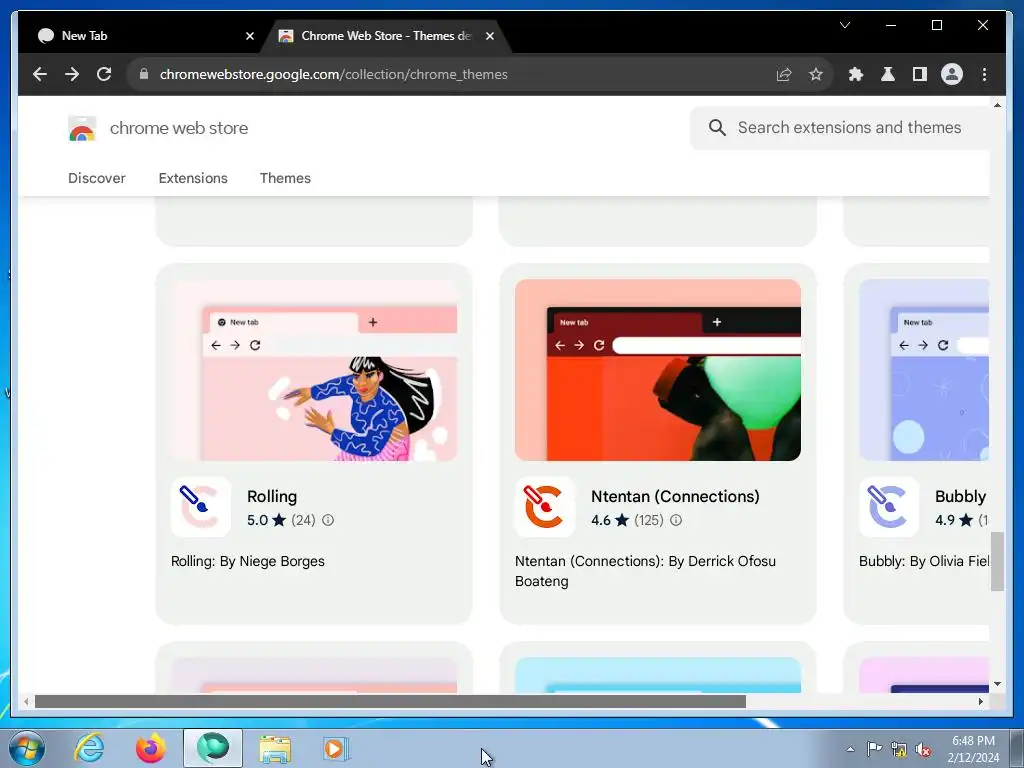Click the Action Center flag icon
The width and height of the screenshot is (1024, 768).
874,749
